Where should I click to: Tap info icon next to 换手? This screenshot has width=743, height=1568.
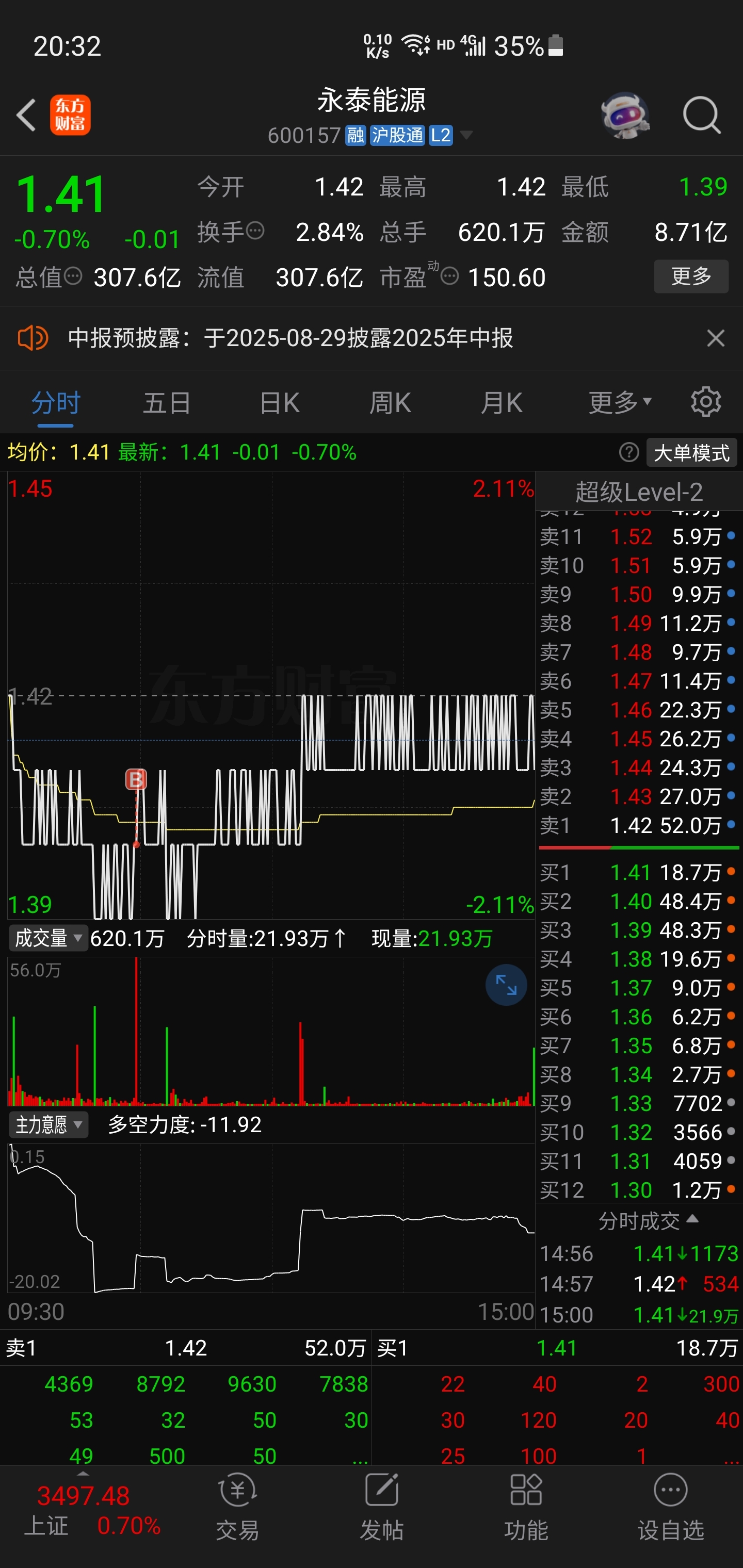[255, 231]
